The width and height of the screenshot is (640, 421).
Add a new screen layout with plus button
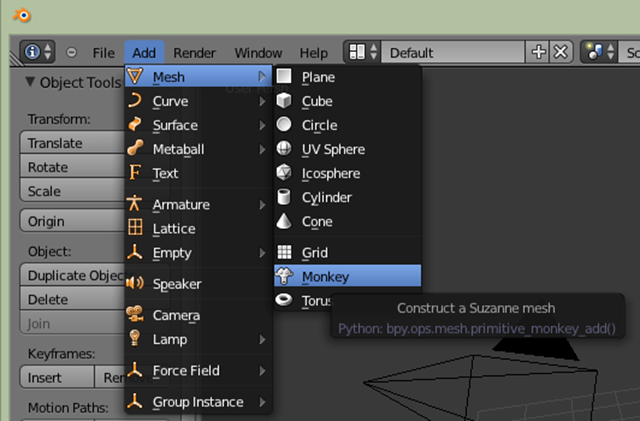coord(539,52)
